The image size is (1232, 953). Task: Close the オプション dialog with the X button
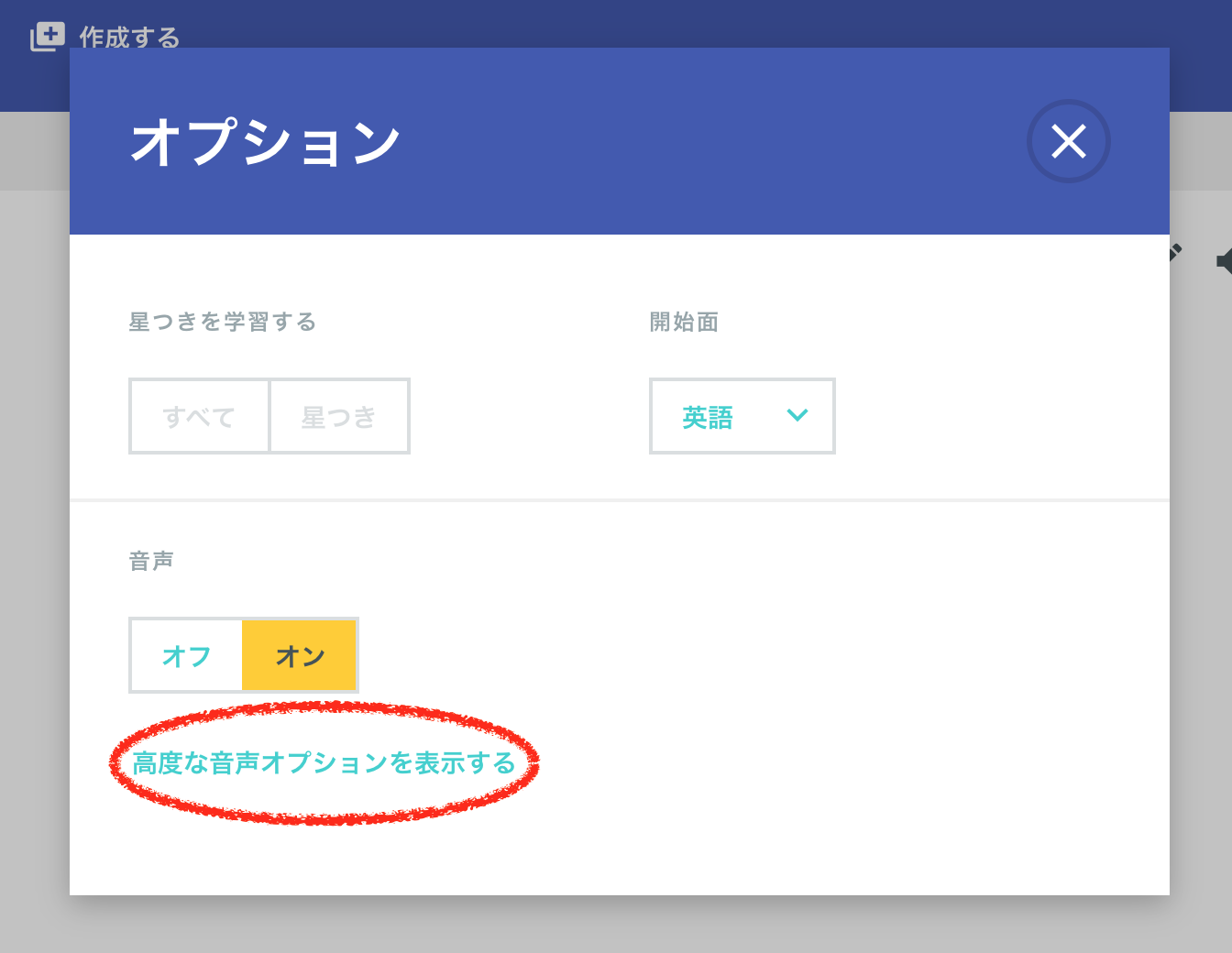coord(1068,141)
